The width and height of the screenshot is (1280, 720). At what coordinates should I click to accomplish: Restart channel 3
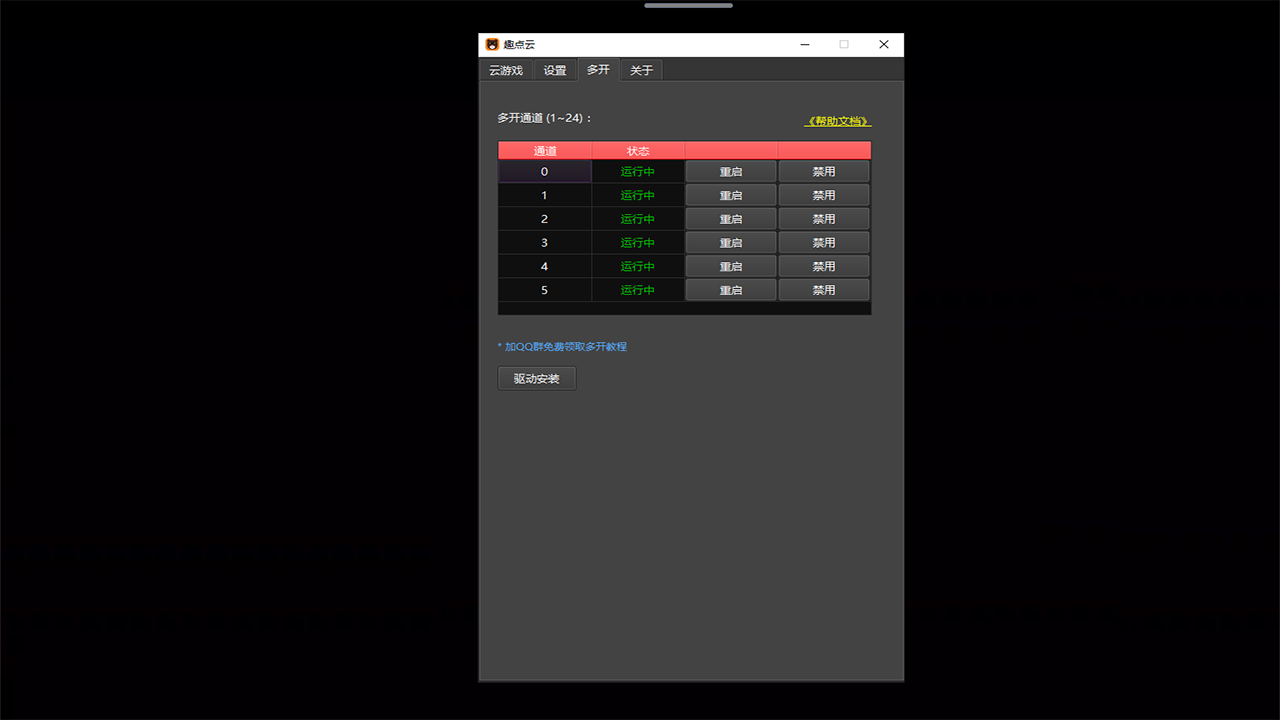click(731, 243)
